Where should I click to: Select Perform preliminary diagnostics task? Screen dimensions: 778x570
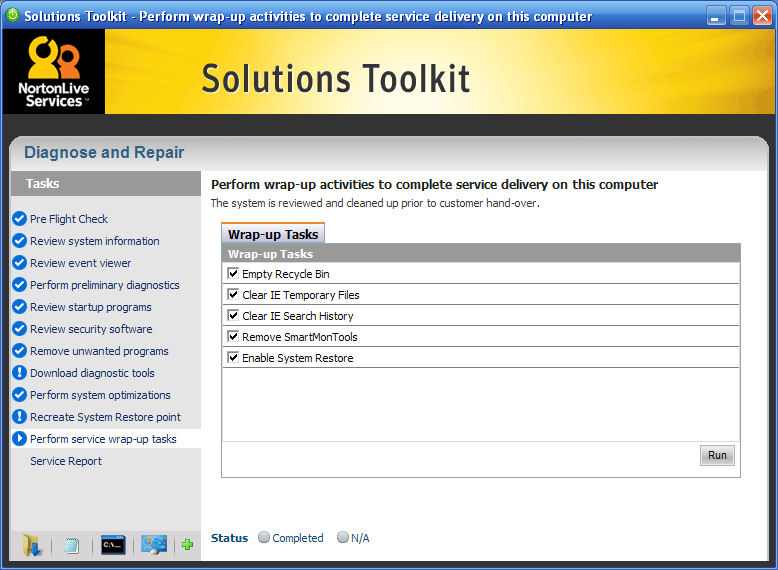coord(105,285)
